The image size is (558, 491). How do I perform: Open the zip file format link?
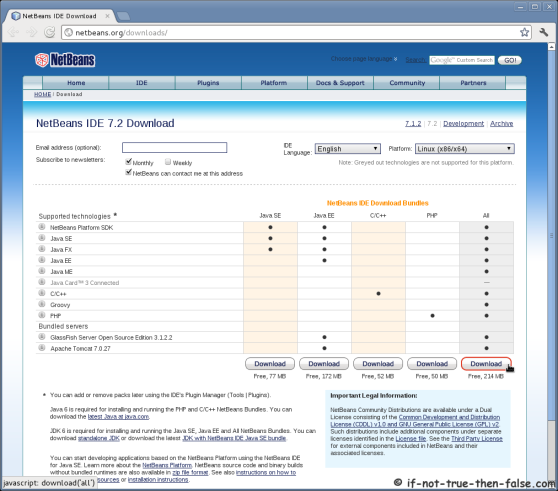tap(190, 472)
